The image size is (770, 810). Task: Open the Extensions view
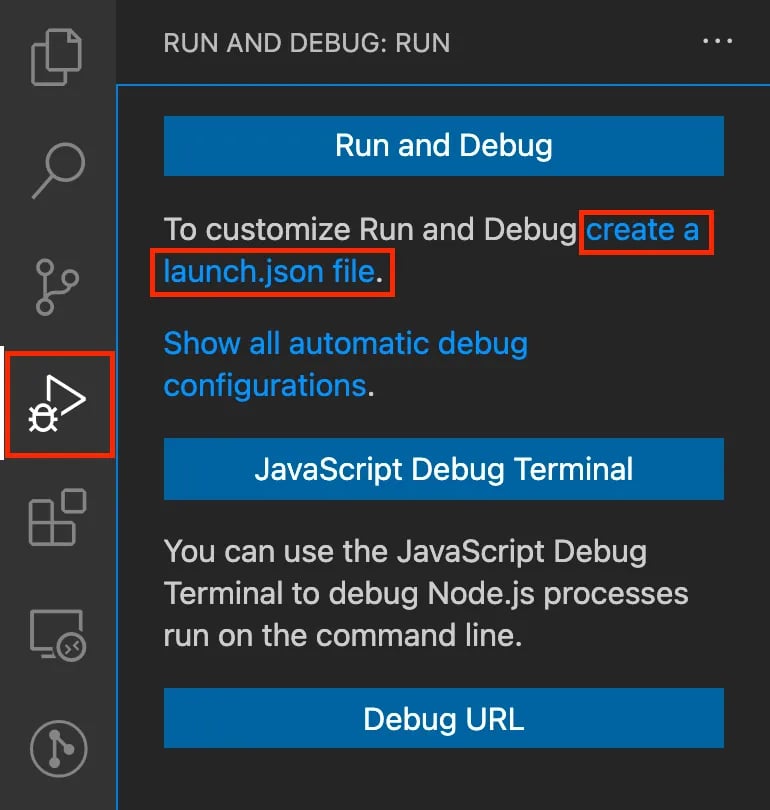point(57,517)
